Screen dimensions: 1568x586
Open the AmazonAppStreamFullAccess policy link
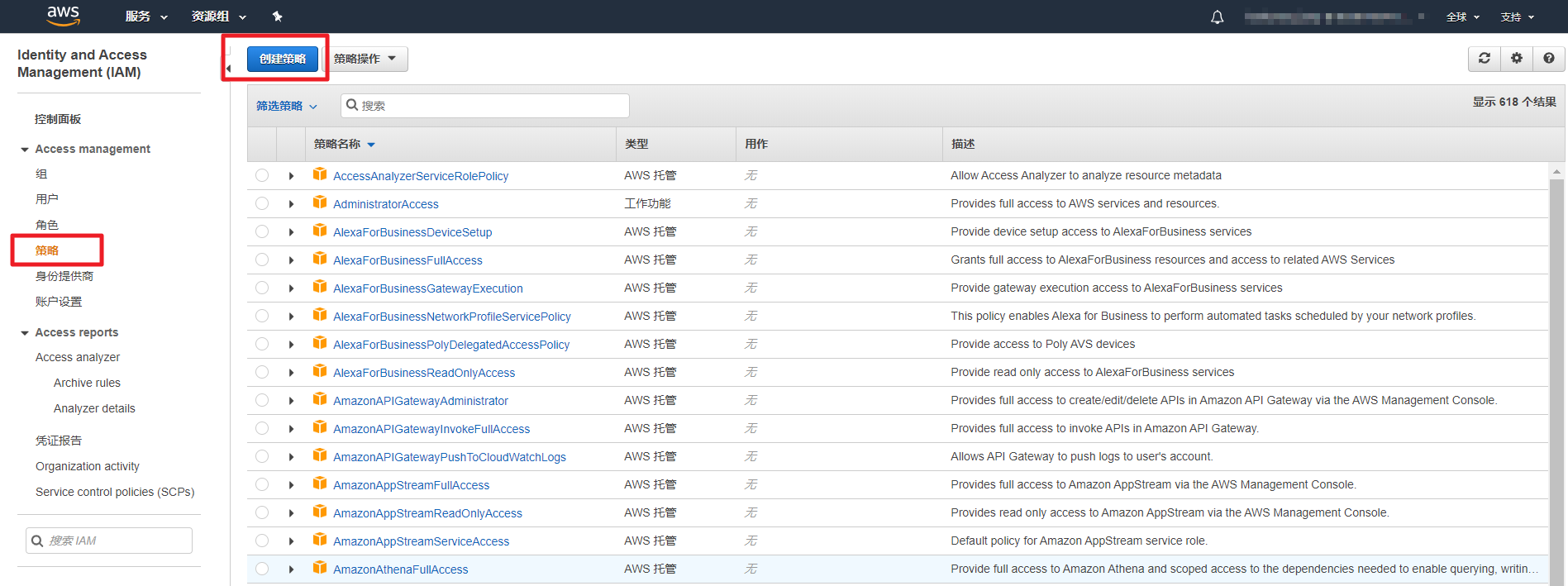click(411, 485)
